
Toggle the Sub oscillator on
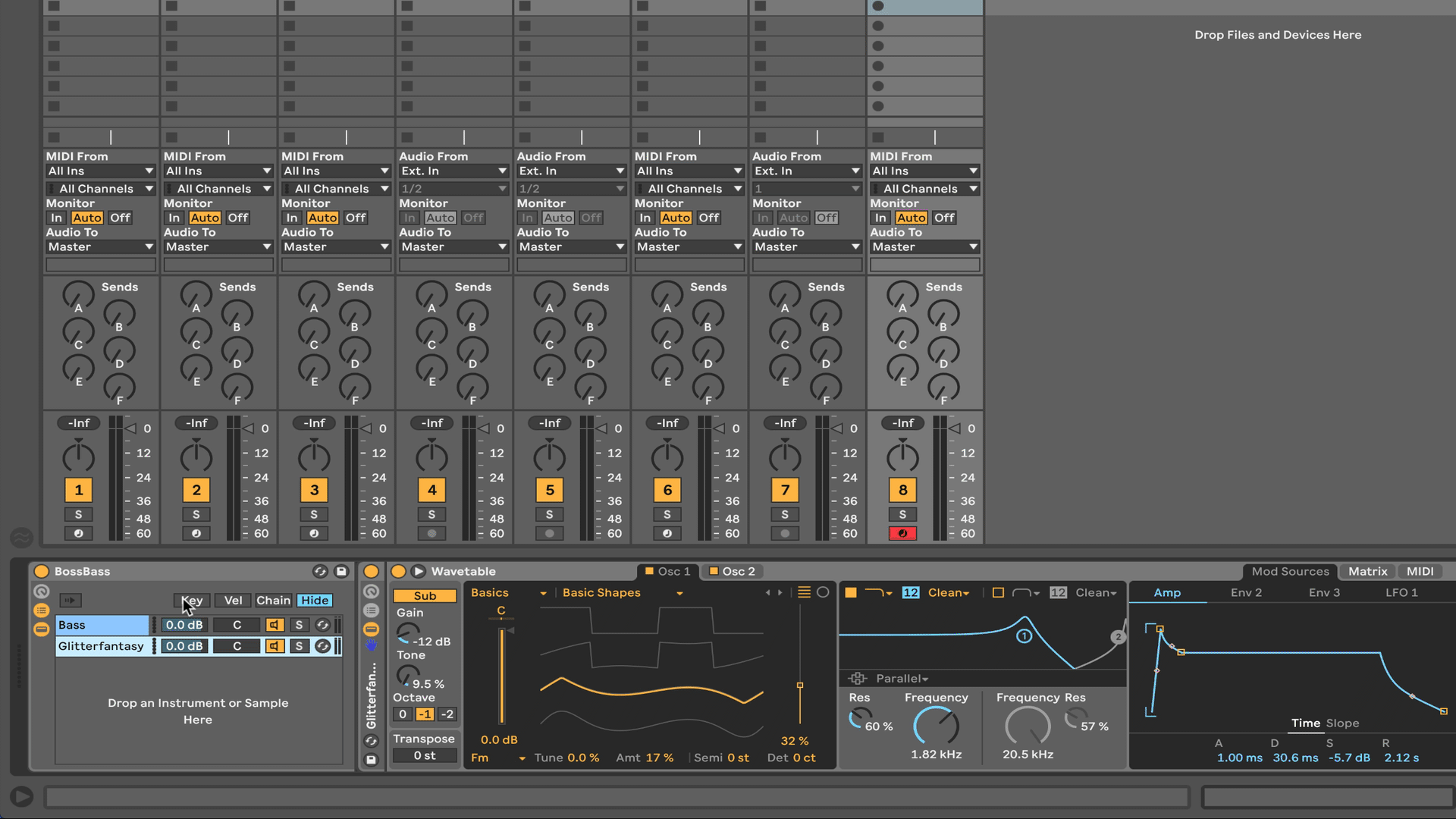click(425, 595)
